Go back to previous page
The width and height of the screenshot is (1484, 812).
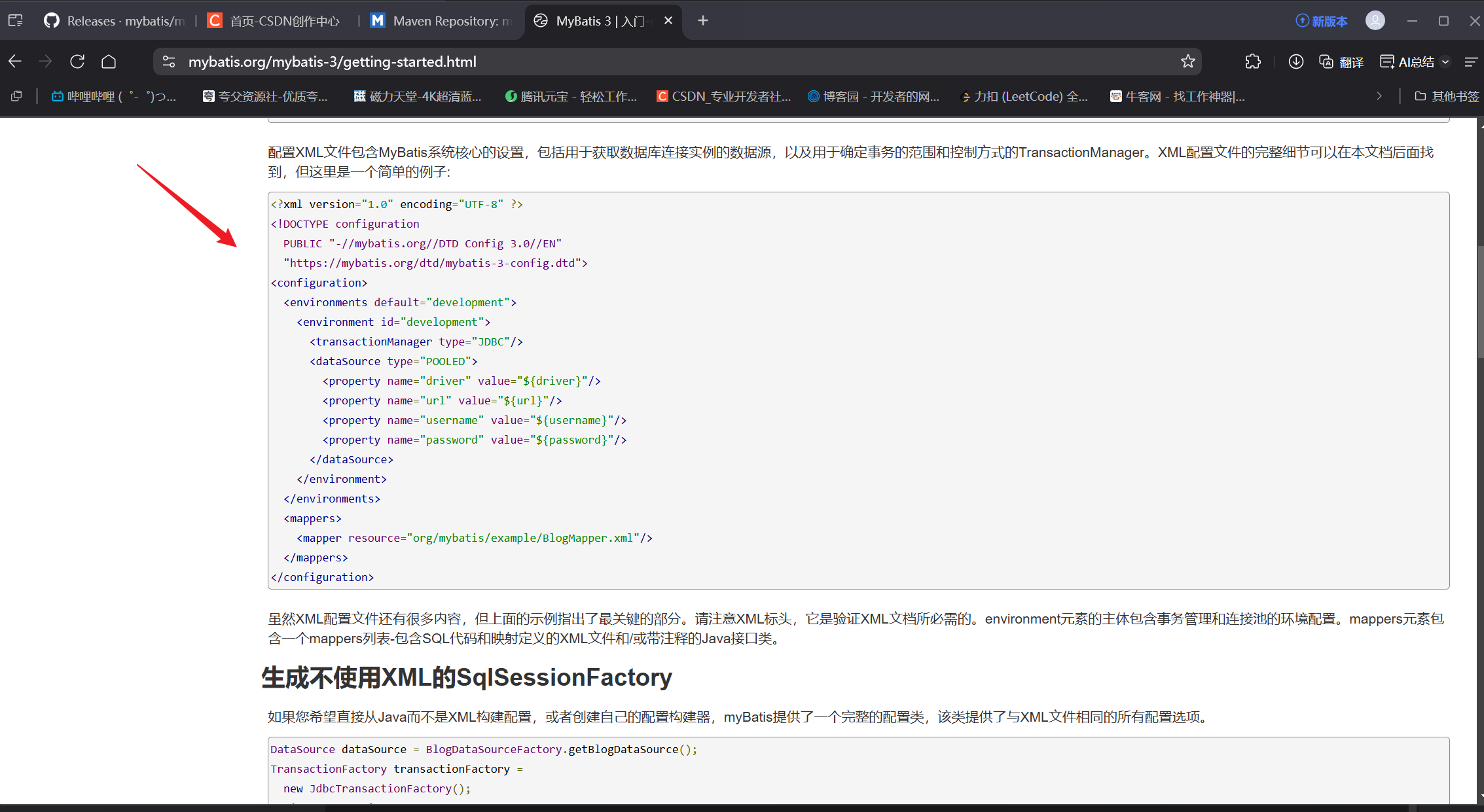(x=15, y=62)
